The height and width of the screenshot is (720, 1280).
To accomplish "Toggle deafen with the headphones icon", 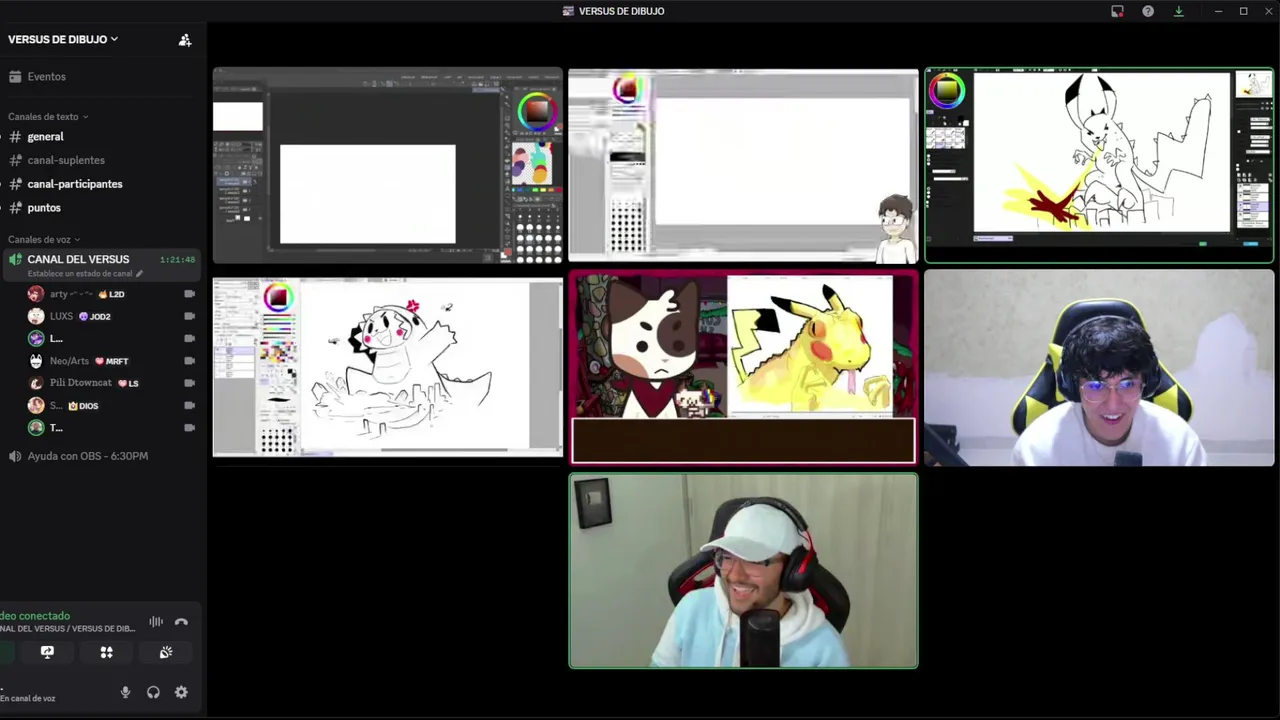I will point(153,692).
